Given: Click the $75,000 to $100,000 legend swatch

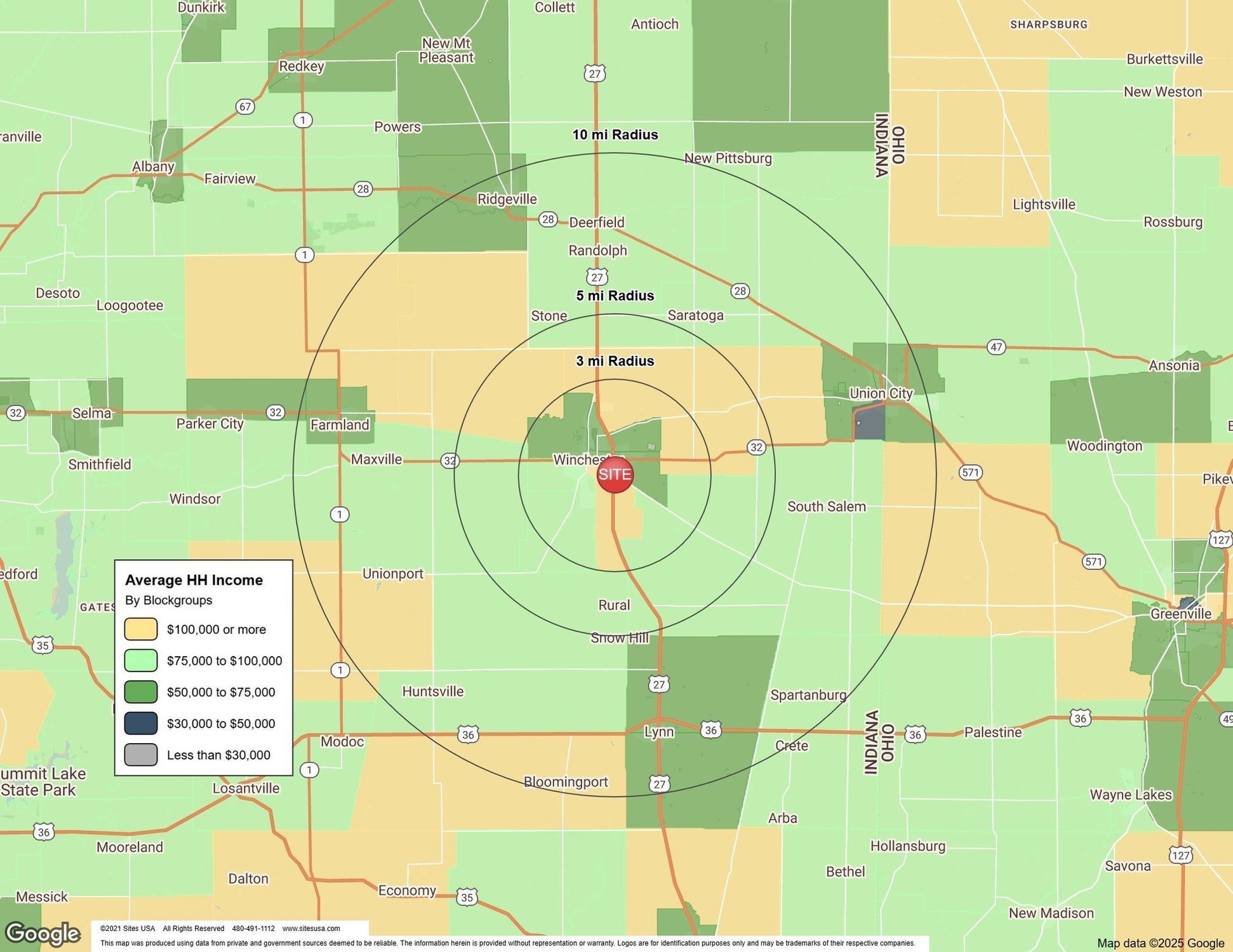Looking at the screenshot, I should [141, 661].
